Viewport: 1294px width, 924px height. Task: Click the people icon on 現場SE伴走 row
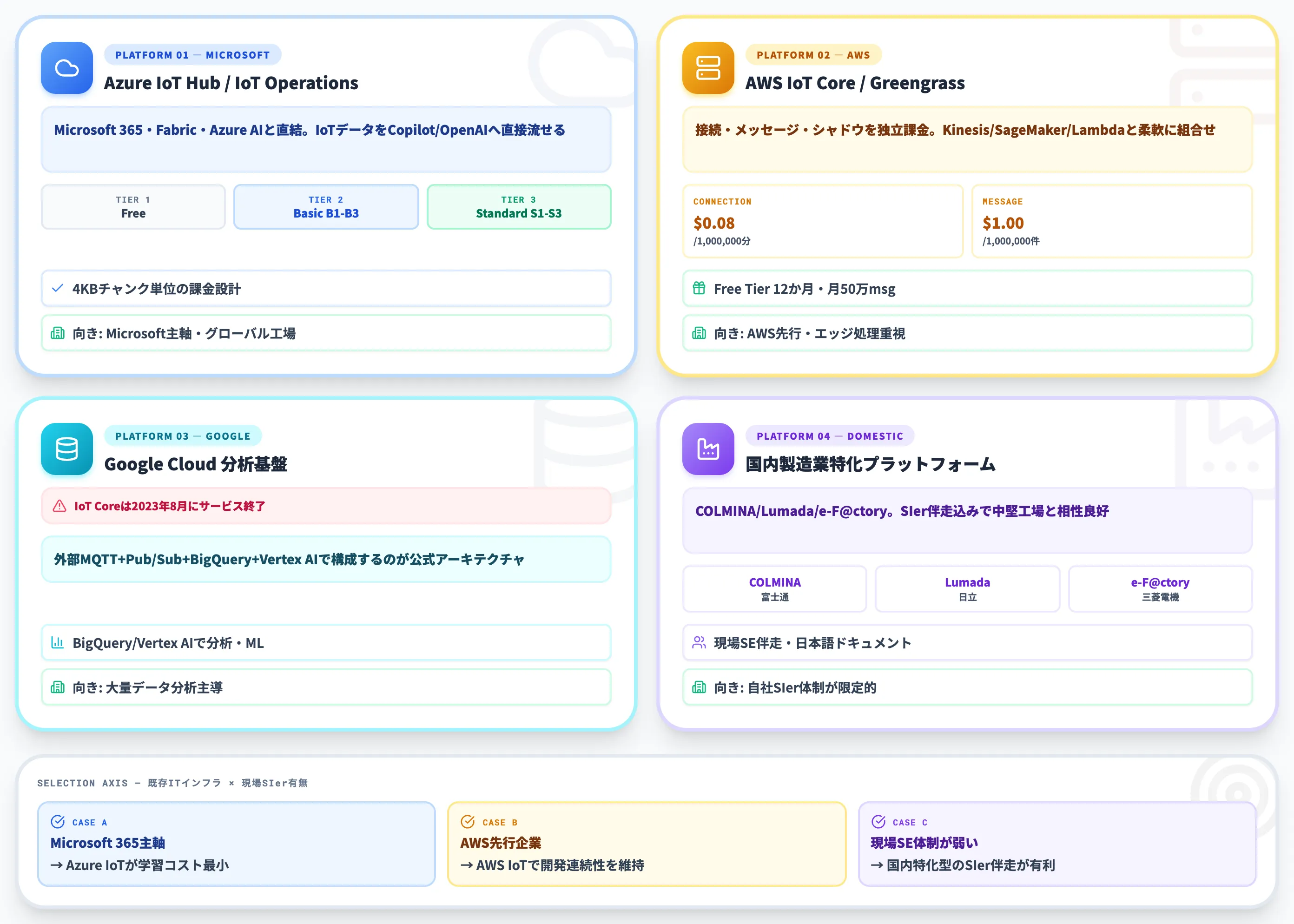click(699, 642)
